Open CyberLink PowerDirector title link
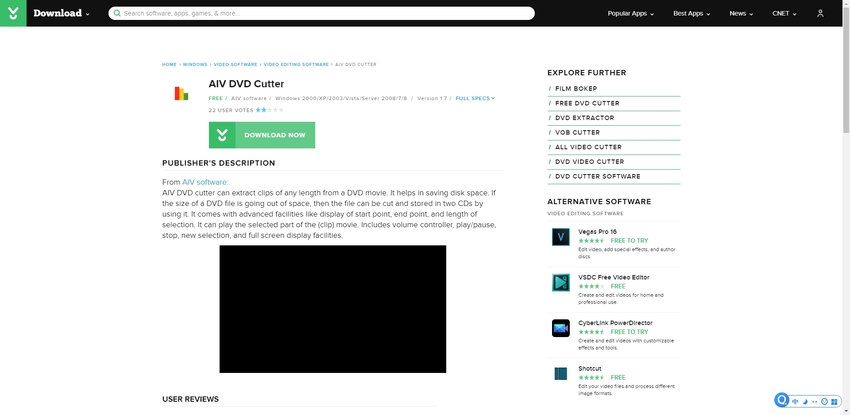 click(x=615, y=322)
